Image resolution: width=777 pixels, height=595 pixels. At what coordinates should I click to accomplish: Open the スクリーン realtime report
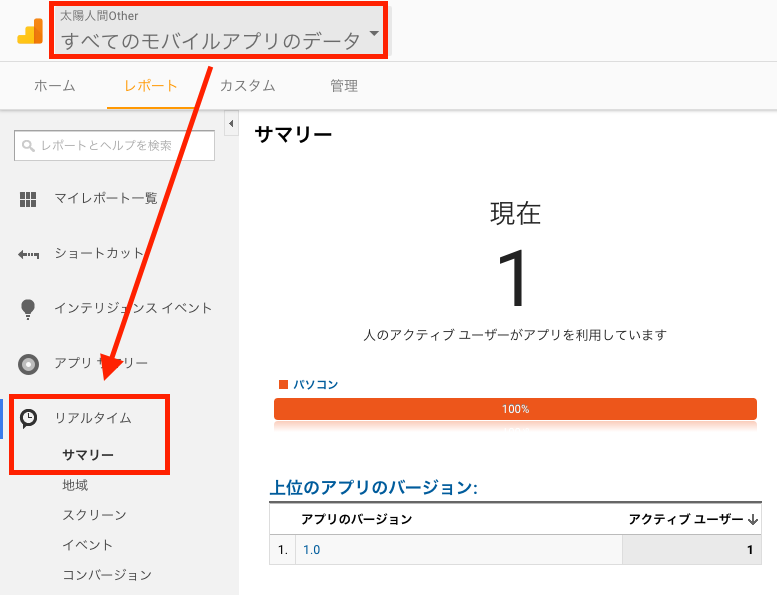94,515
